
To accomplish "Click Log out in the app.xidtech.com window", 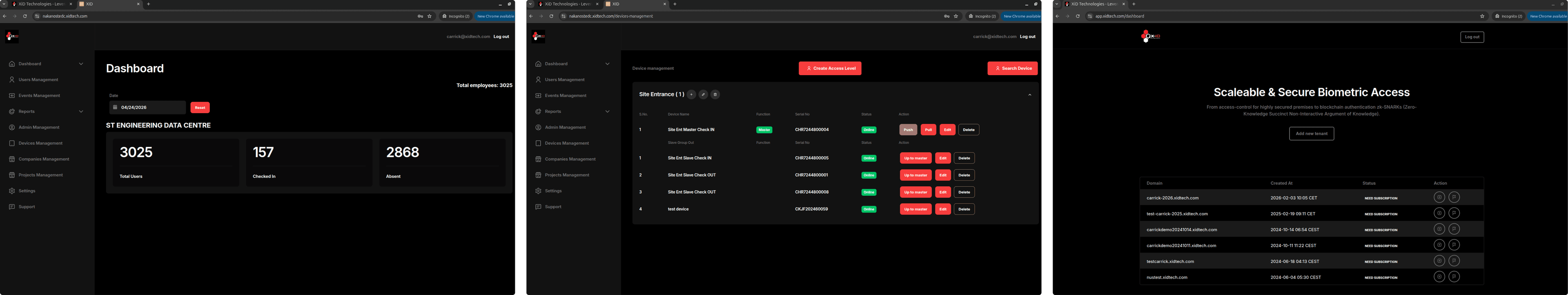I will tap(1472, 37).
